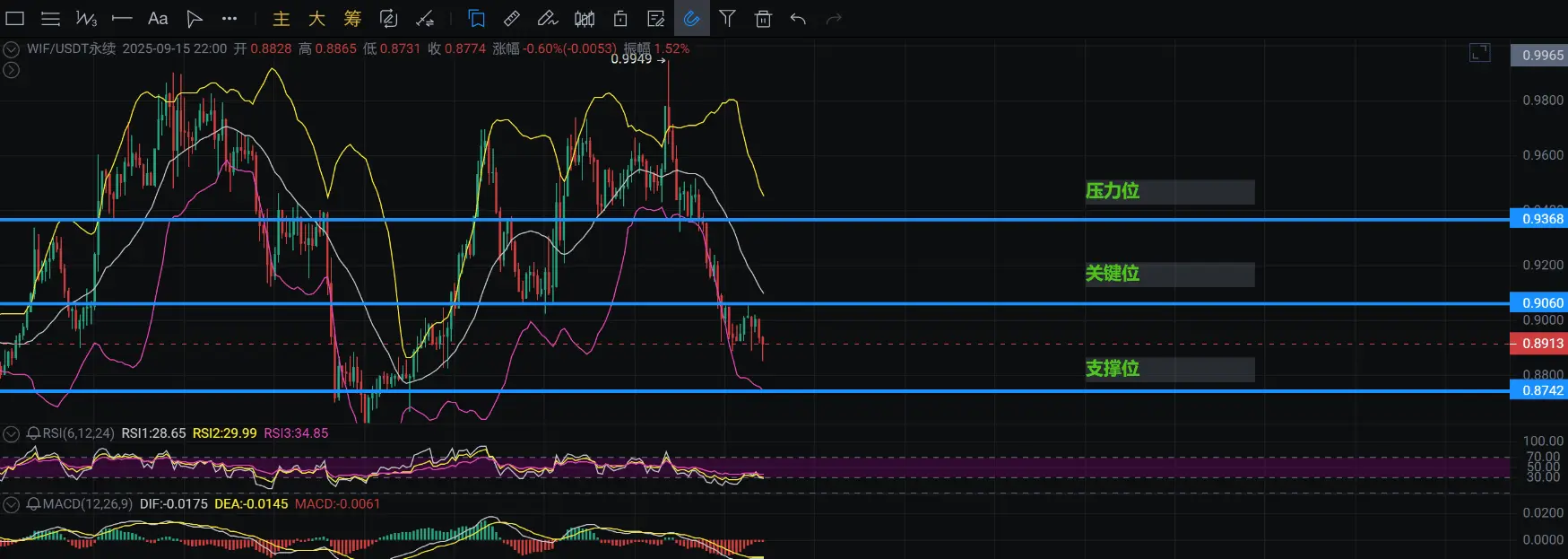
Task: Click the 0.9060 price line tag
Action: tap(1539, 303)
